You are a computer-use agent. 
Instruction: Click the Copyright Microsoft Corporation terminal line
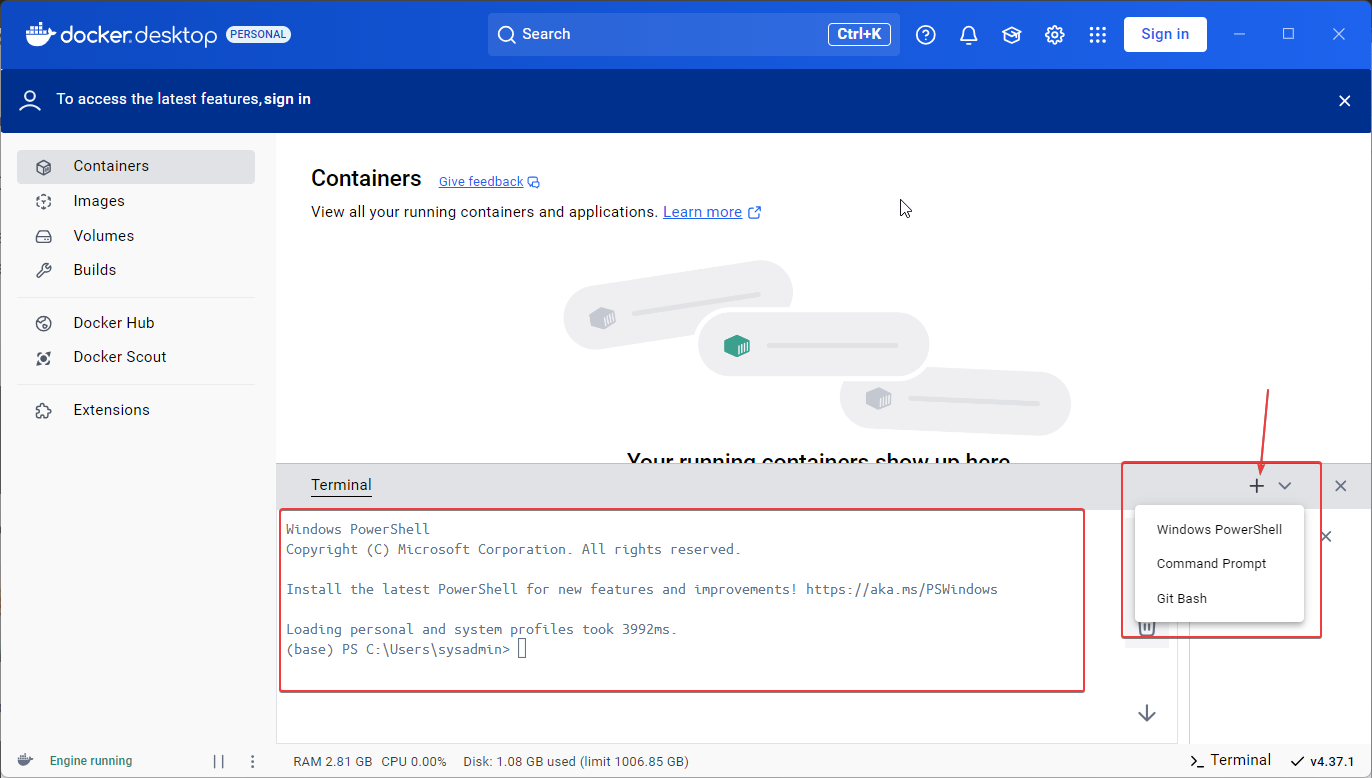click(514, 549)
